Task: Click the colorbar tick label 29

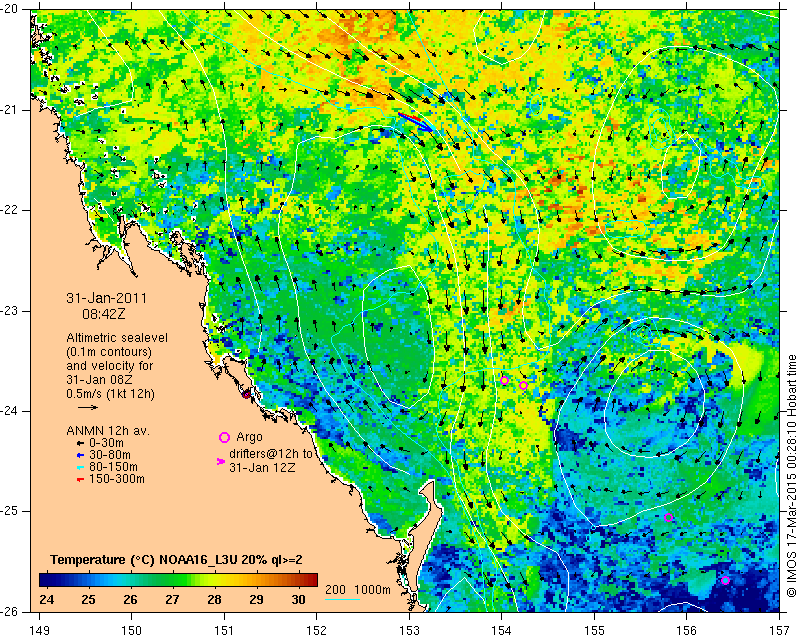Action: [256, 599]
